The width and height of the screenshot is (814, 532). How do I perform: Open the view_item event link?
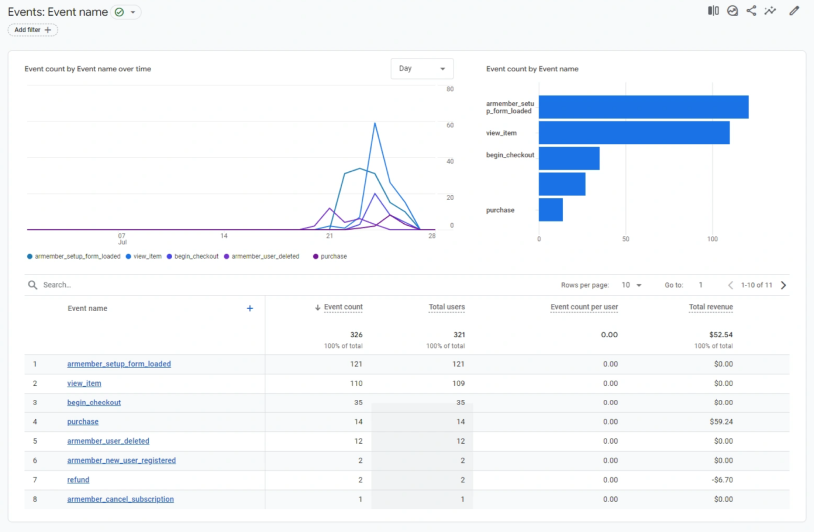pyautogui.click(x=84, y=383)
